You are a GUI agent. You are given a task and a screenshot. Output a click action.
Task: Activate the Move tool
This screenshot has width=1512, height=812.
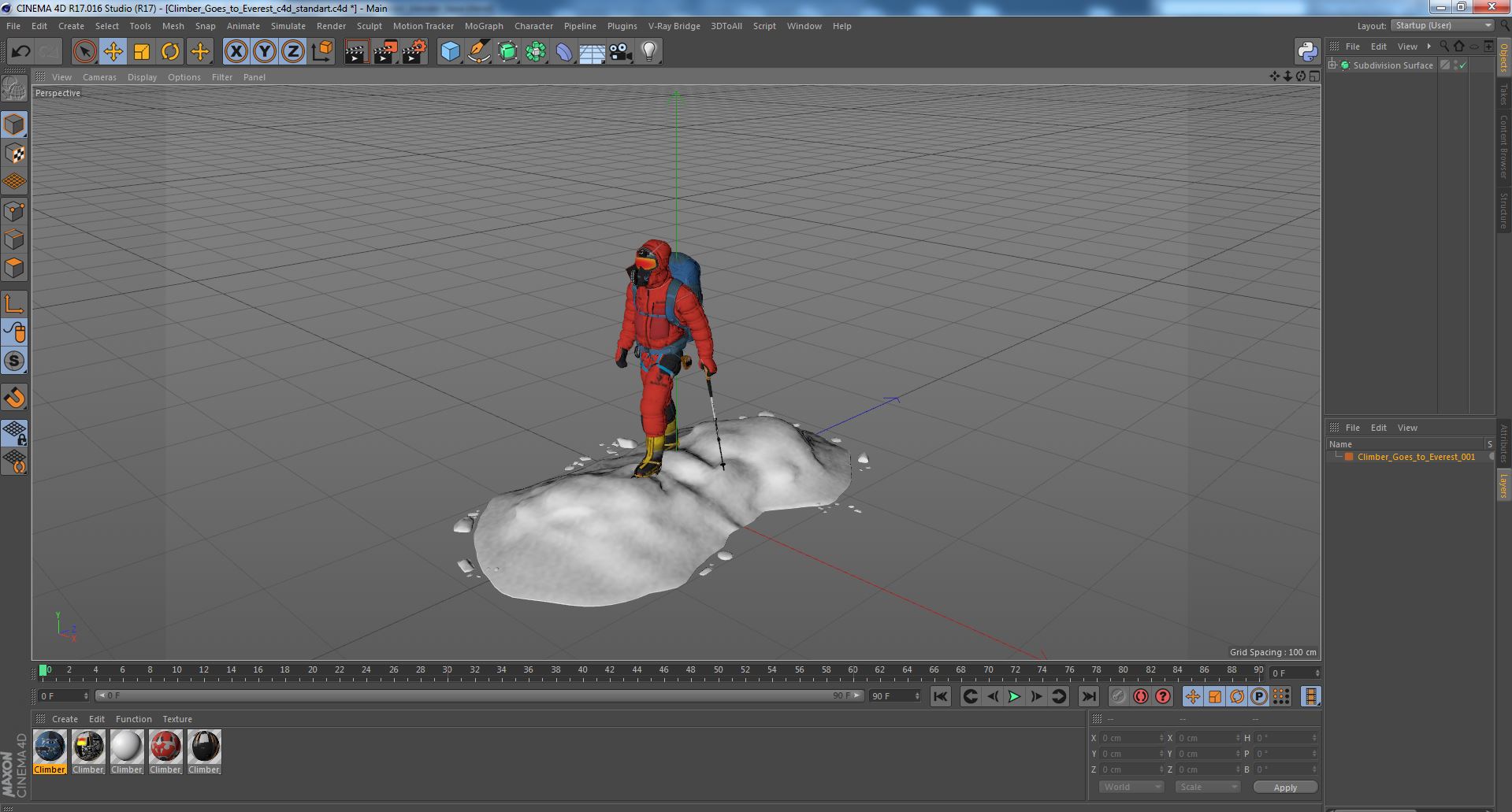[113, 52]
